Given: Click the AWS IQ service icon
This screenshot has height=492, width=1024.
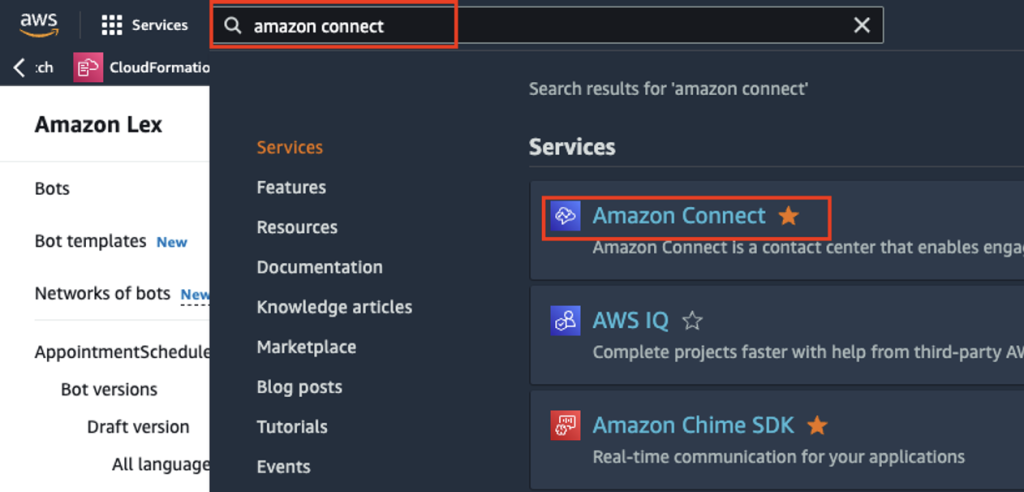Looking at the screenshot, I should pos(566,320).
